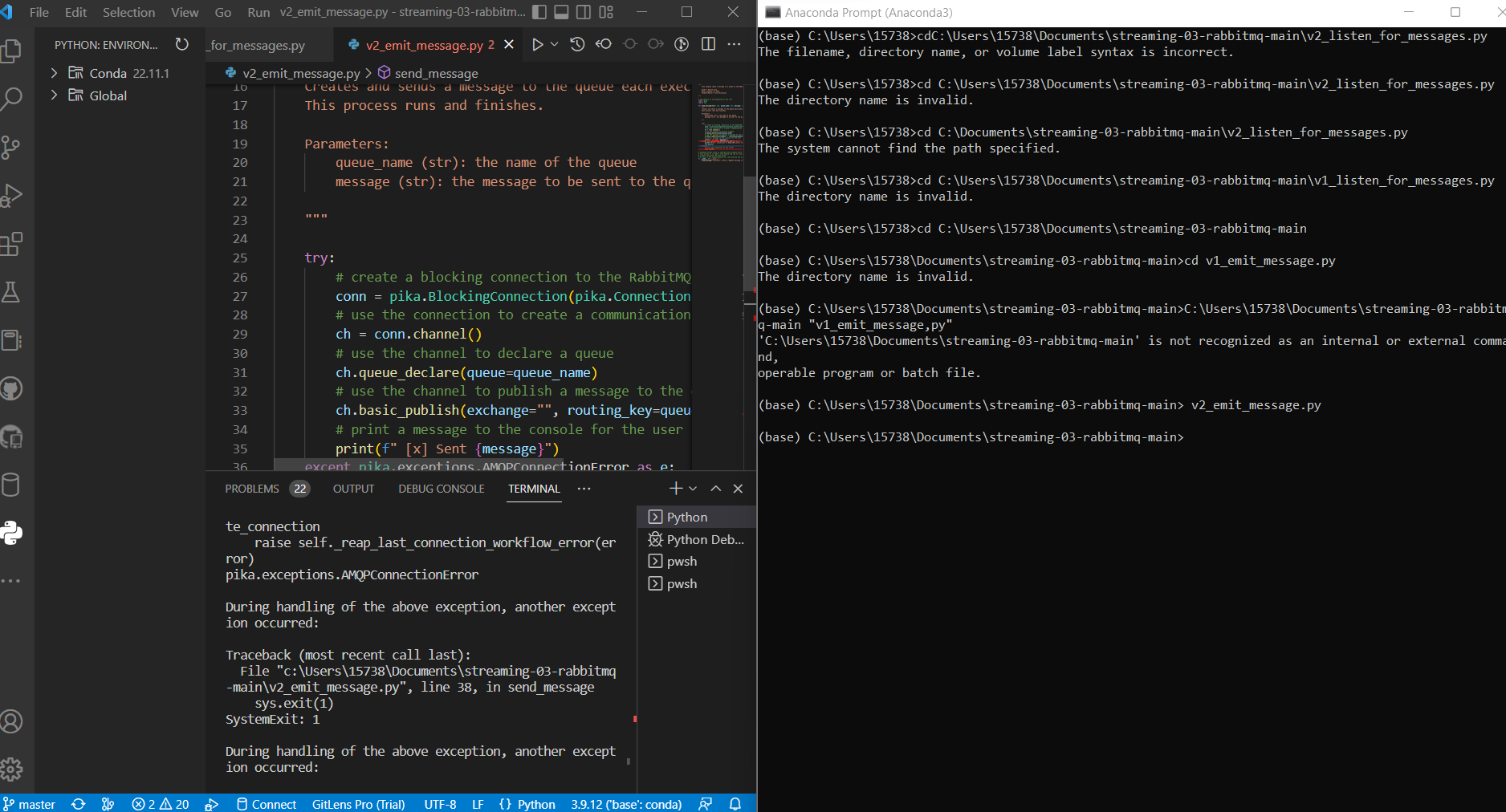Open the Go menu

(x=223, y=12)
